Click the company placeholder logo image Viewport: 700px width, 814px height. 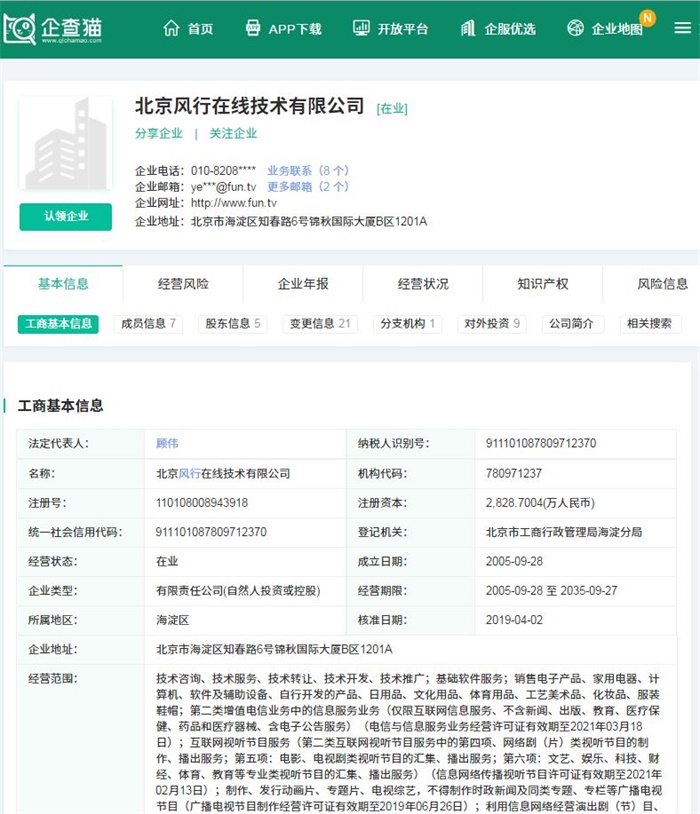pyautogui.click(x=65, y=148)
